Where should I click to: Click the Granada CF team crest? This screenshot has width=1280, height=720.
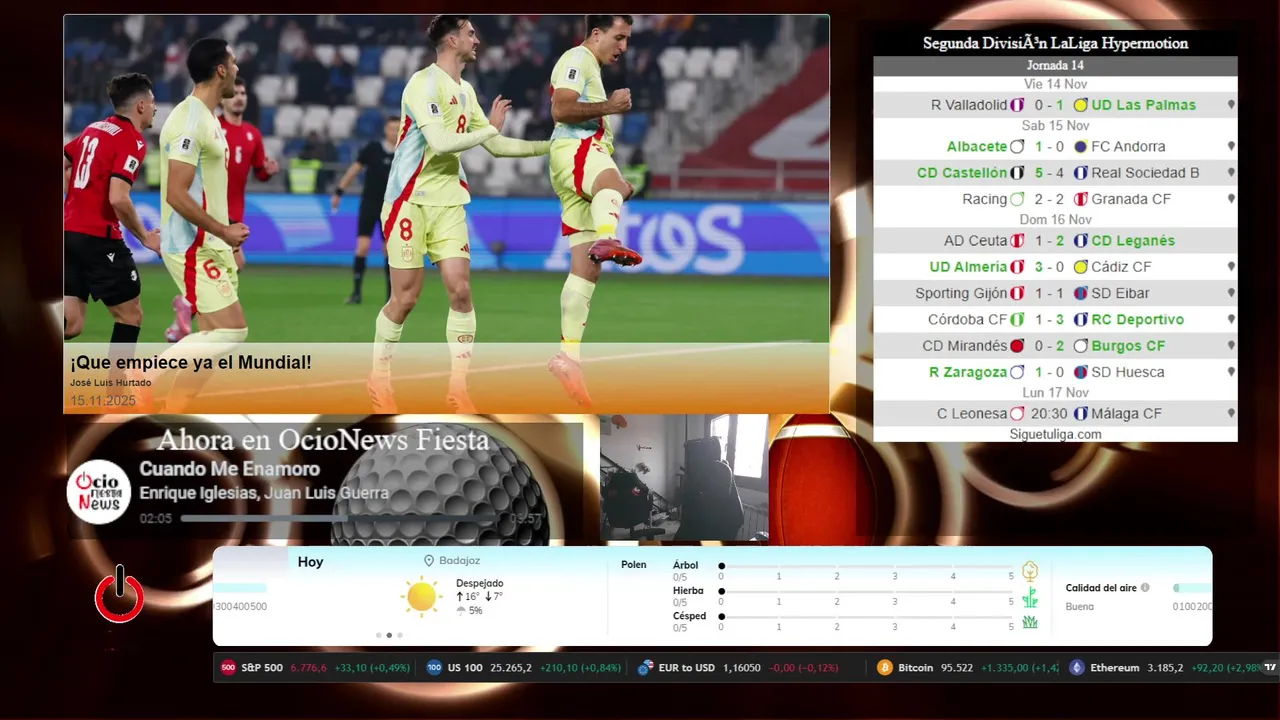tap(1080, 199)
